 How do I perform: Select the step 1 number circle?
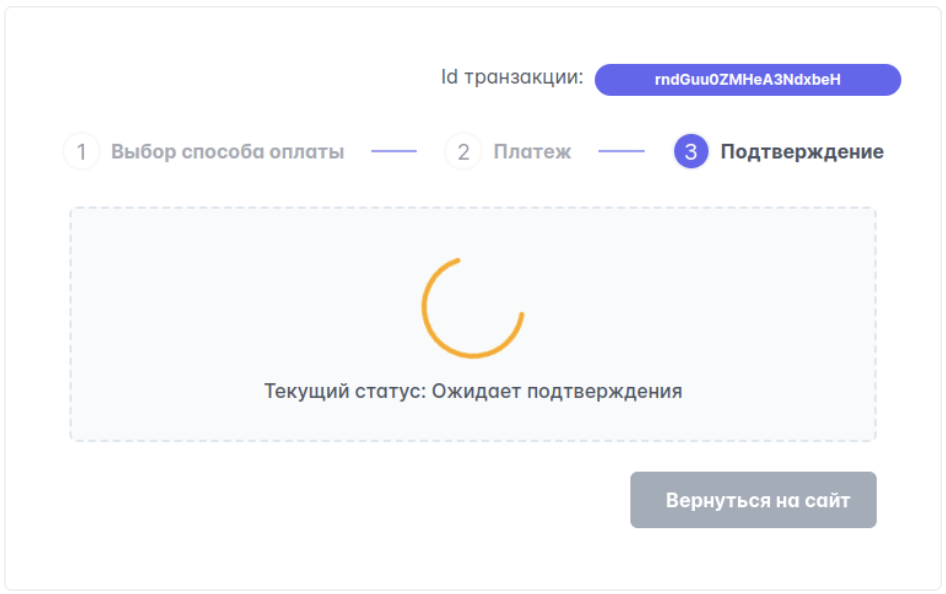(81, 152)
